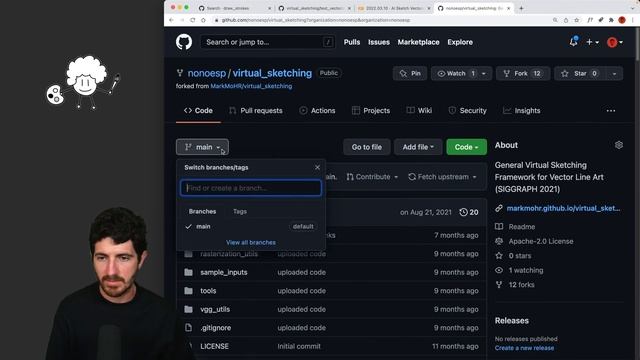Open the Add file dropdown
The height and width of the screenshot is (360, 640).
click(x=418, y=147)
